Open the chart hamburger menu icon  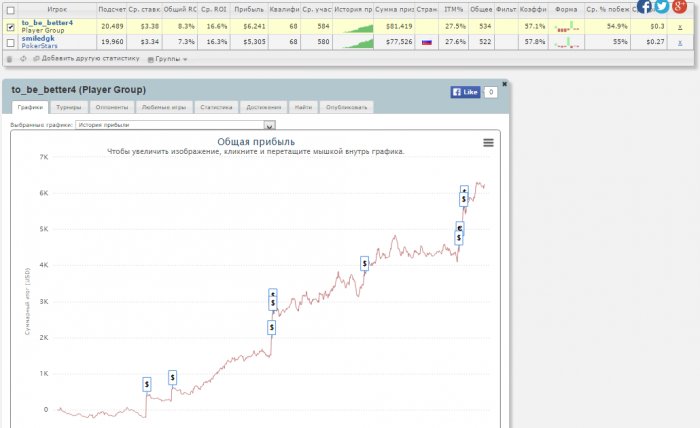point(488,142)
